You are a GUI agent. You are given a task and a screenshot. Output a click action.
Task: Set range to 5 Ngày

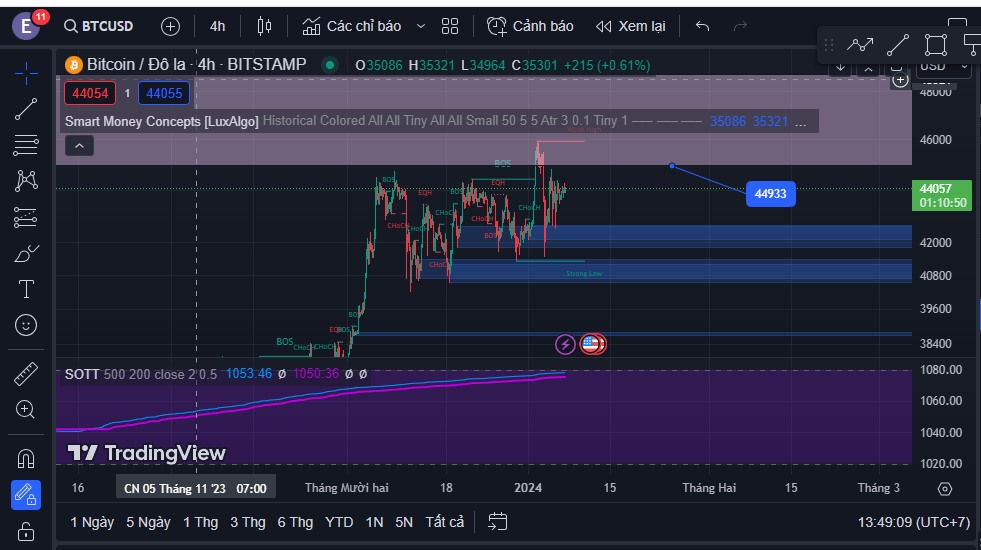(148, 522)
